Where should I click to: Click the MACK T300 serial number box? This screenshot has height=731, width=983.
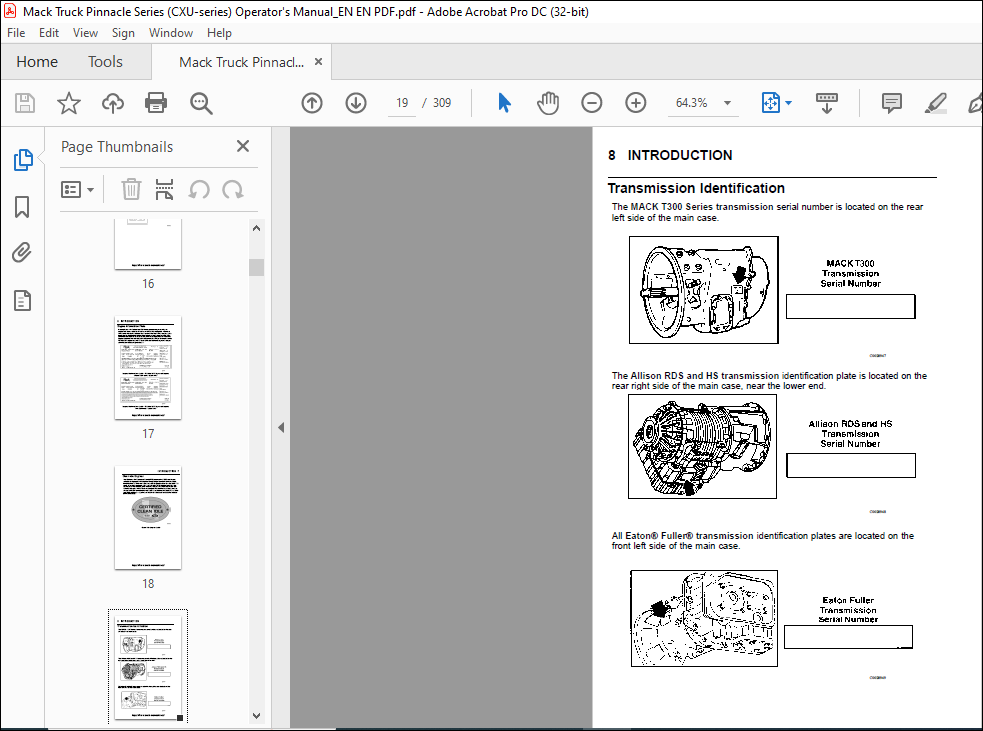[851, 307]
